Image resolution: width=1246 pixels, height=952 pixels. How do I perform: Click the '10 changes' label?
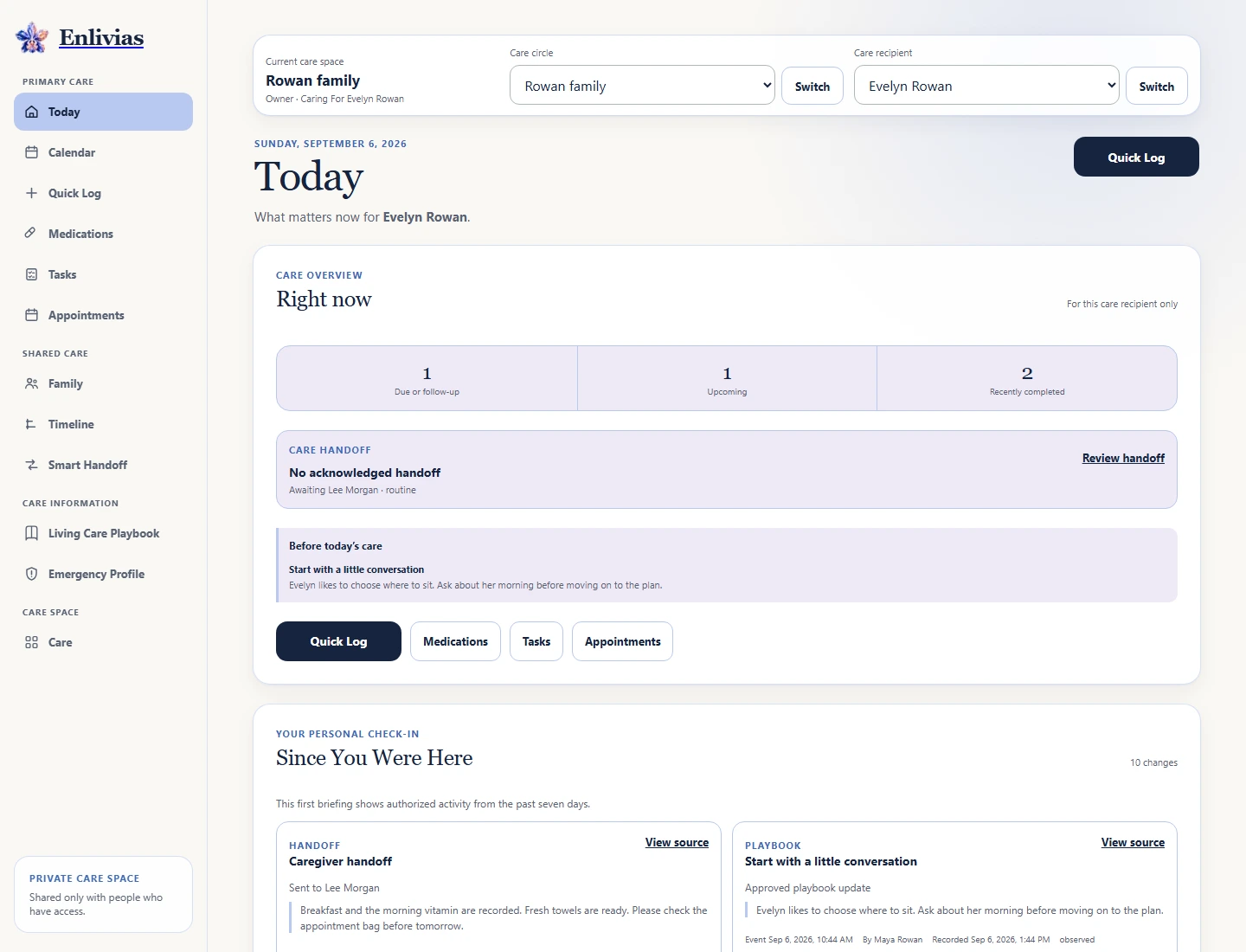[x=1153, y=762]
